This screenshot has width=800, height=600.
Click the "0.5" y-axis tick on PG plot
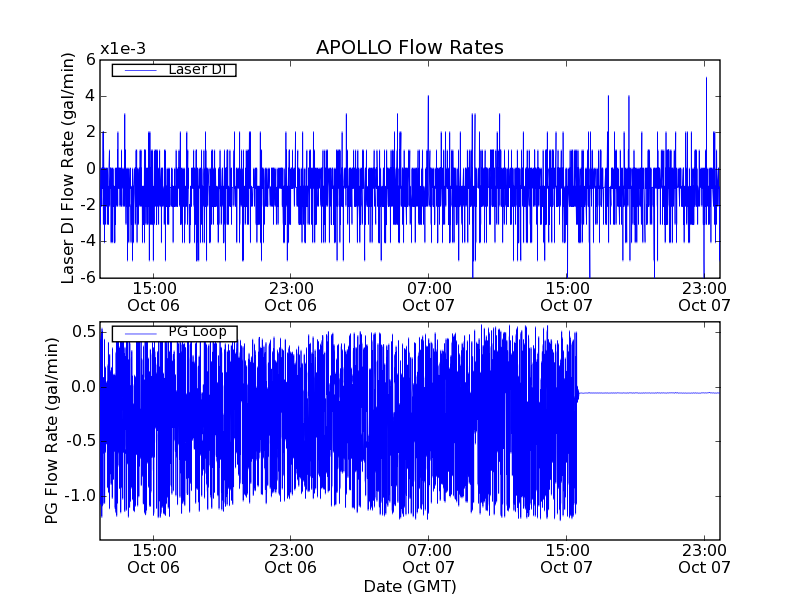(83, 332)
